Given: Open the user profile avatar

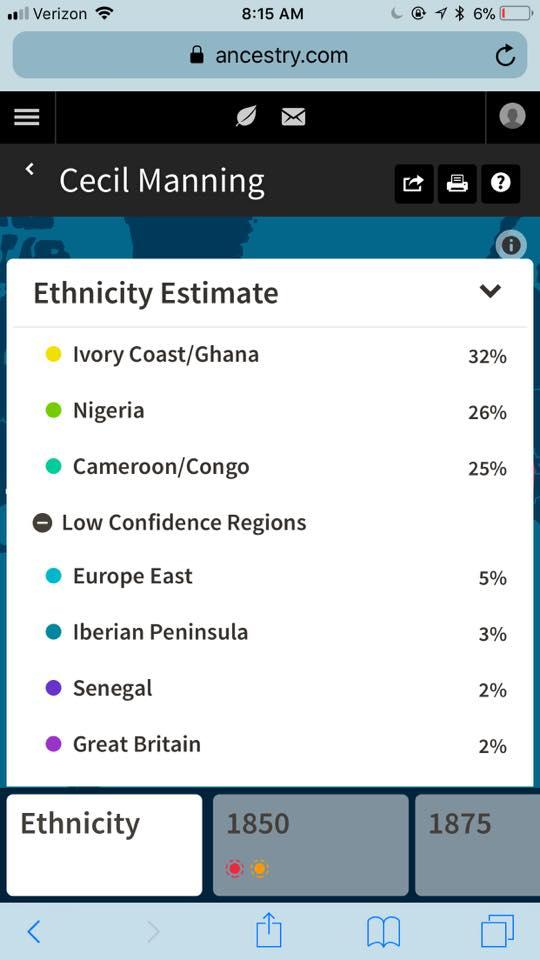Looking at the screenshot, I should point(512,116).
